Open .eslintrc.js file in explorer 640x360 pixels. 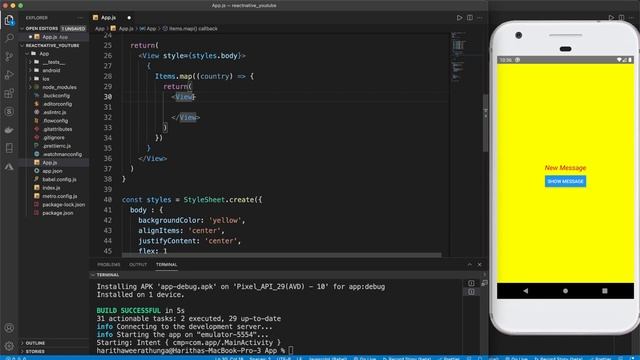[54, 112]
